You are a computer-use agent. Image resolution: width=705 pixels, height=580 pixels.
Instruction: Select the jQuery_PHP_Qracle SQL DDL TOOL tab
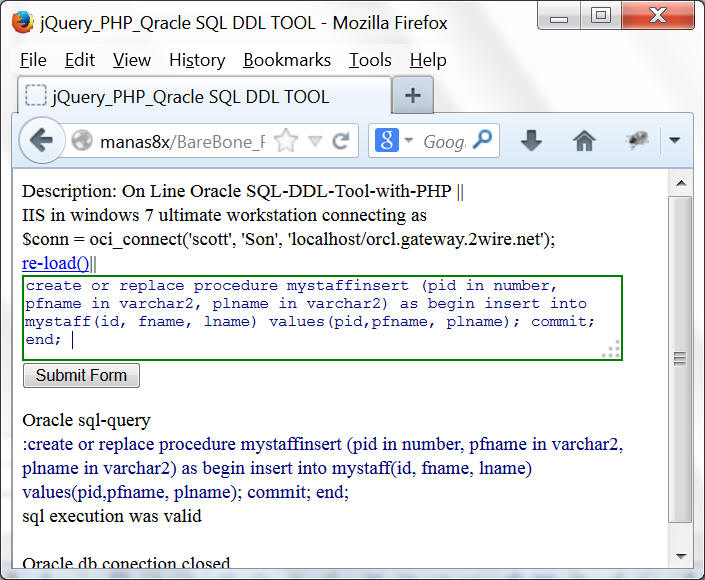(205, 96)
